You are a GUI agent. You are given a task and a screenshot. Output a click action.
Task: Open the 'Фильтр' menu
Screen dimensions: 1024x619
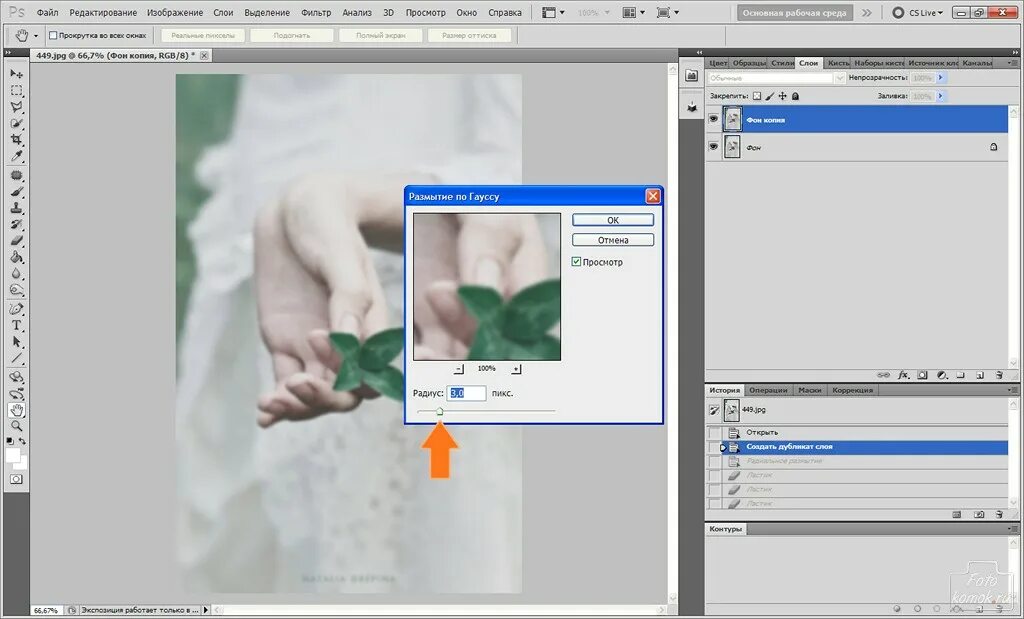[316, 12]
